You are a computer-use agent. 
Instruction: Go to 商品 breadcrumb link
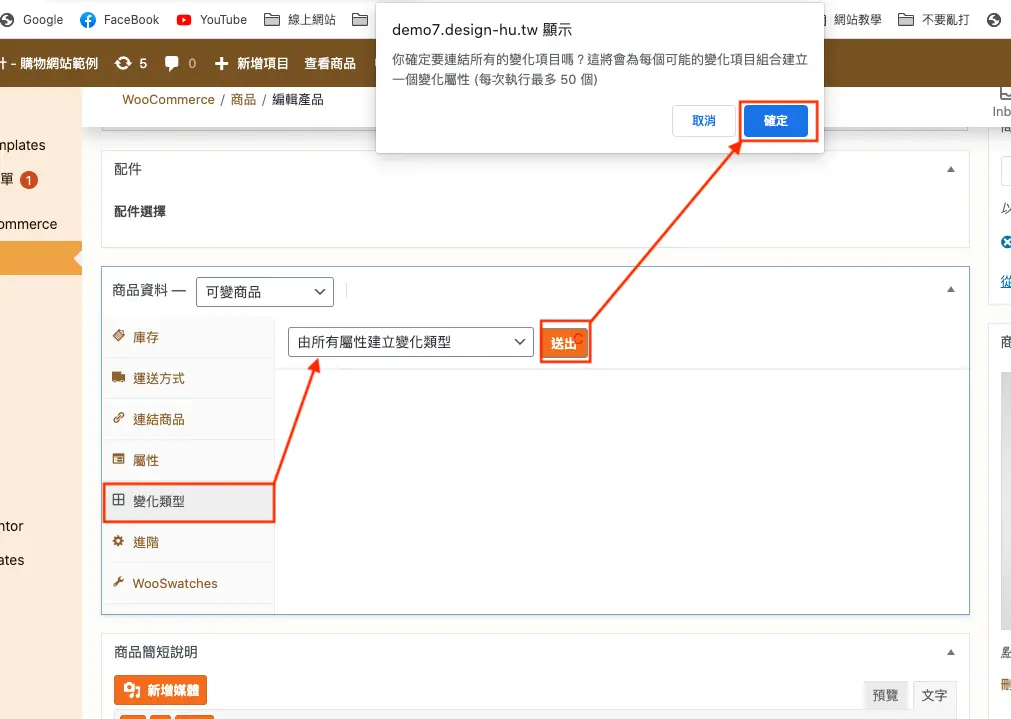(x=243, y=99)
